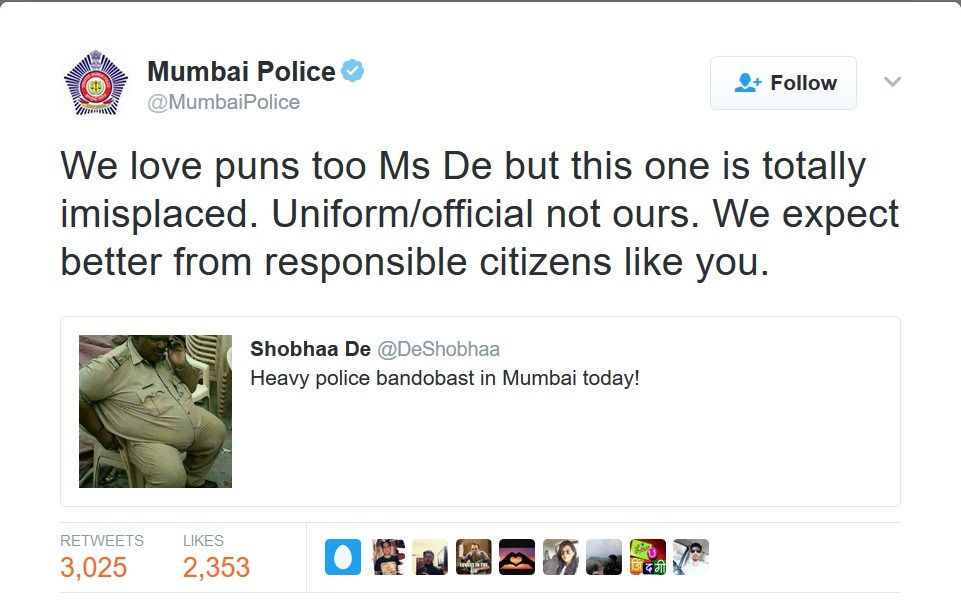Viewport: 961px width, 600px height.
Task: Click the quoted tweet text about bandobast
Action: [444, 379]
